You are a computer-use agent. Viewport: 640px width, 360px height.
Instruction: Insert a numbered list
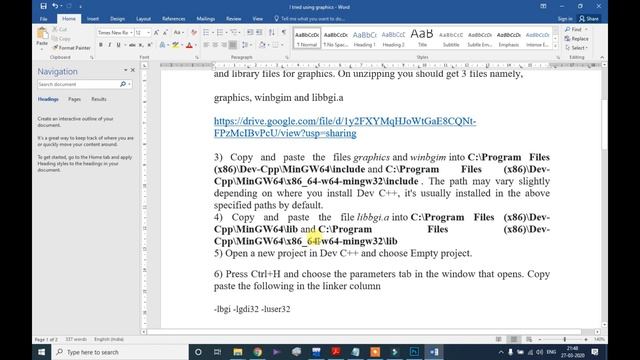tap(220, 32)
